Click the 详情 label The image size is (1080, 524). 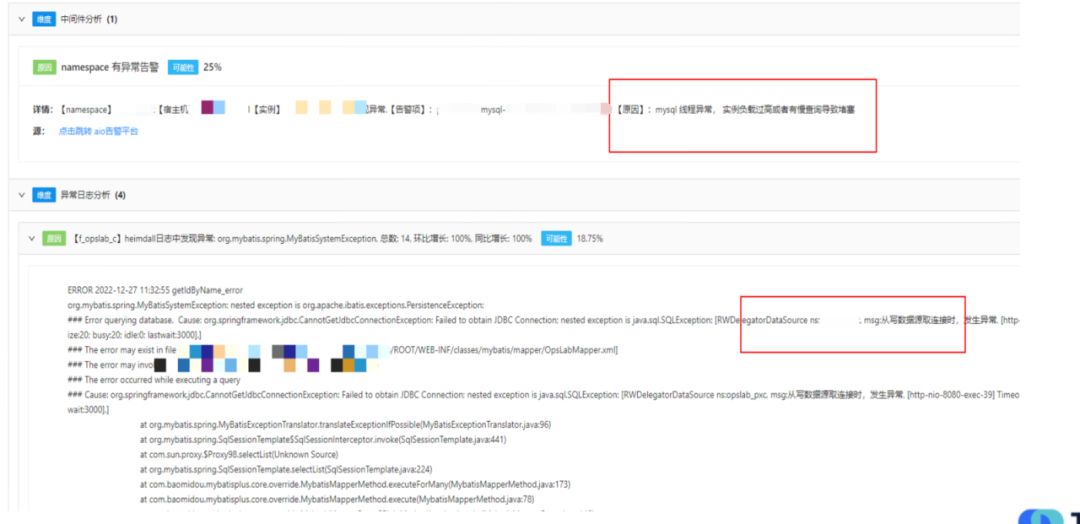pyautogui.click(x=43, y=109)
